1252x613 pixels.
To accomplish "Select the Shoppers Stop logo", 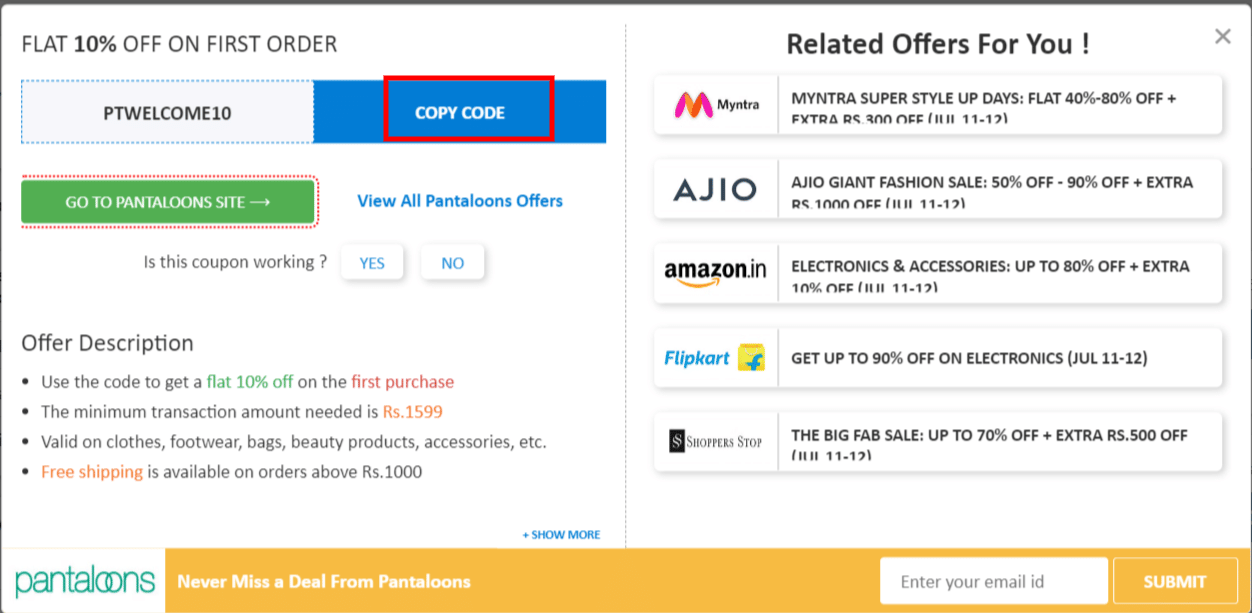I will click(714, 441).
